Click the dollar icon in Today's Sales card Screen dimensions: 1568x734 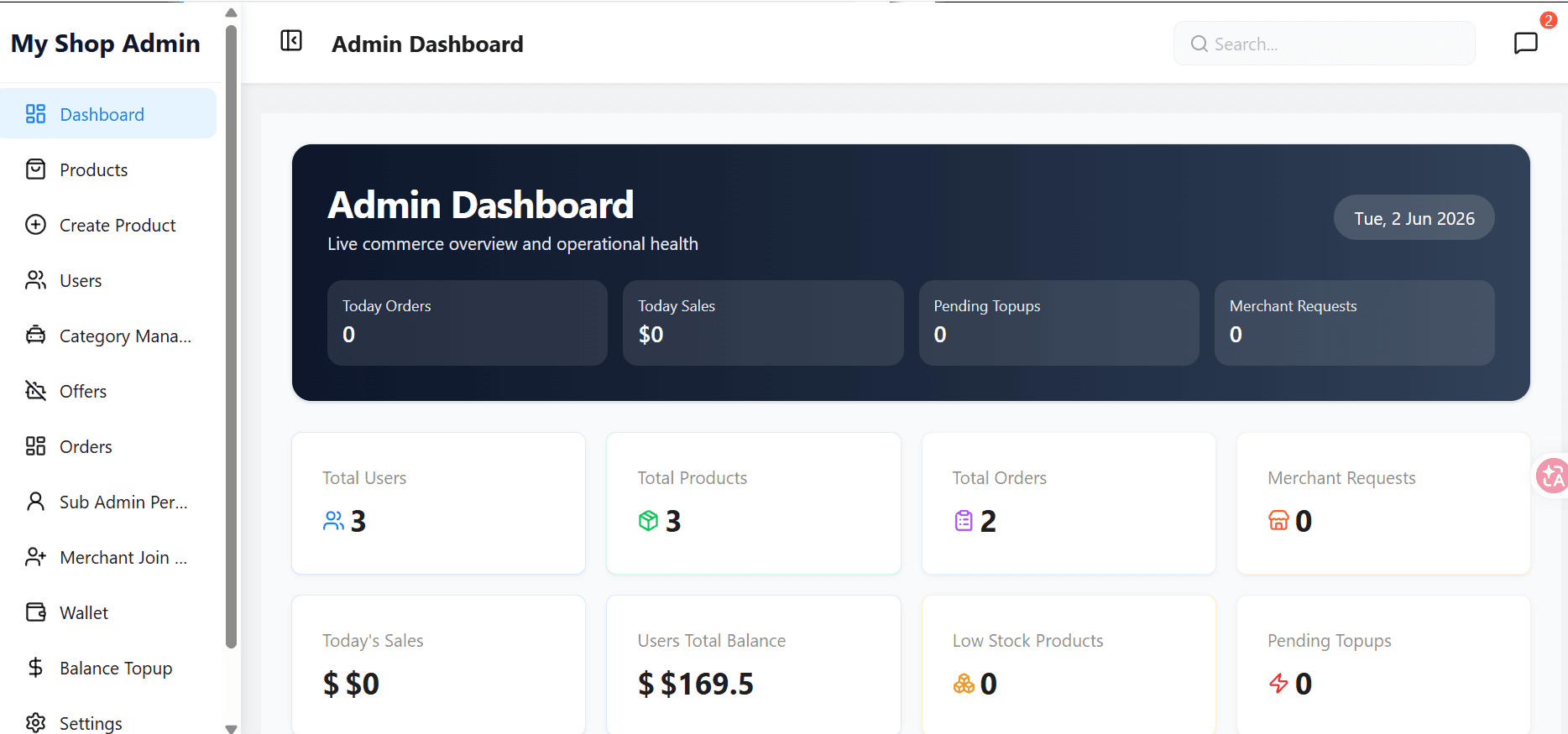click(331, 684)
